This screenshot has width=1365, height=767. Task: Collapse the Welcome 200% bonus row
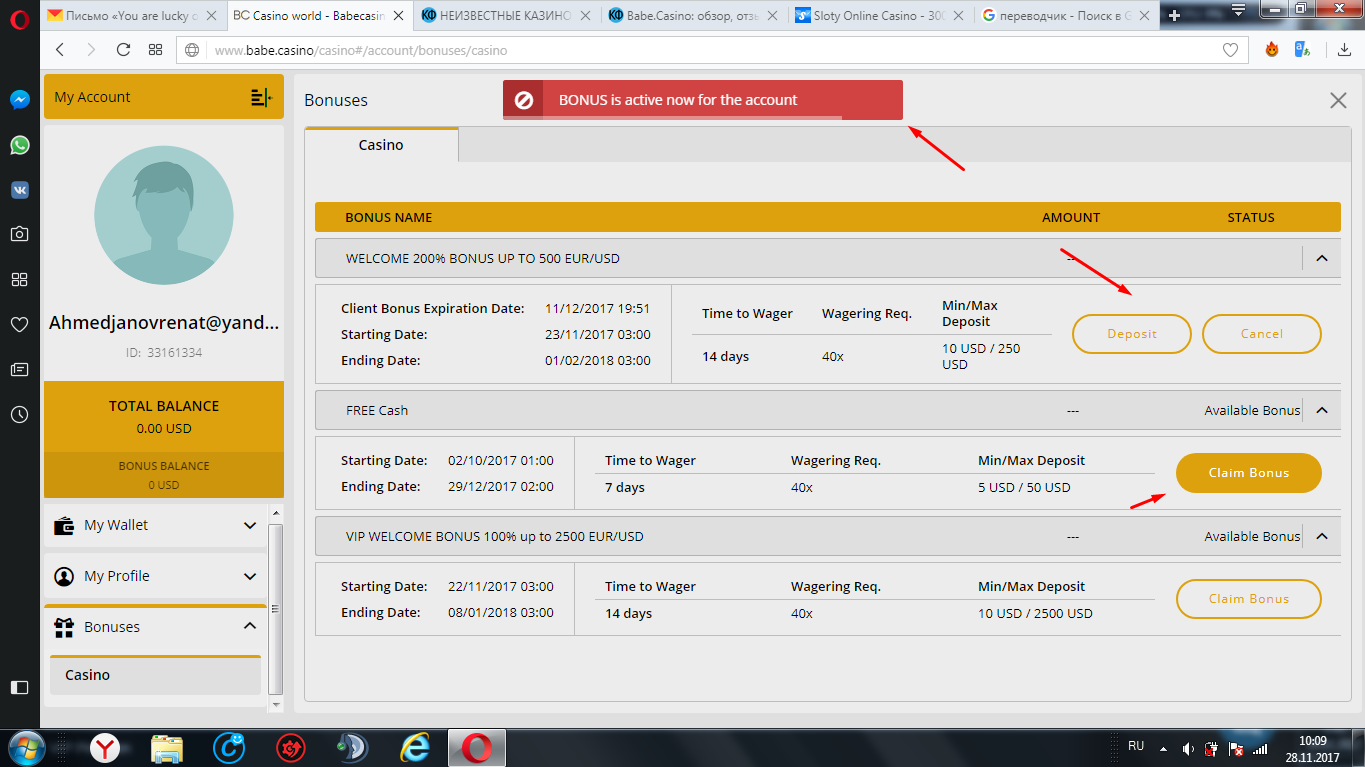1322,258
